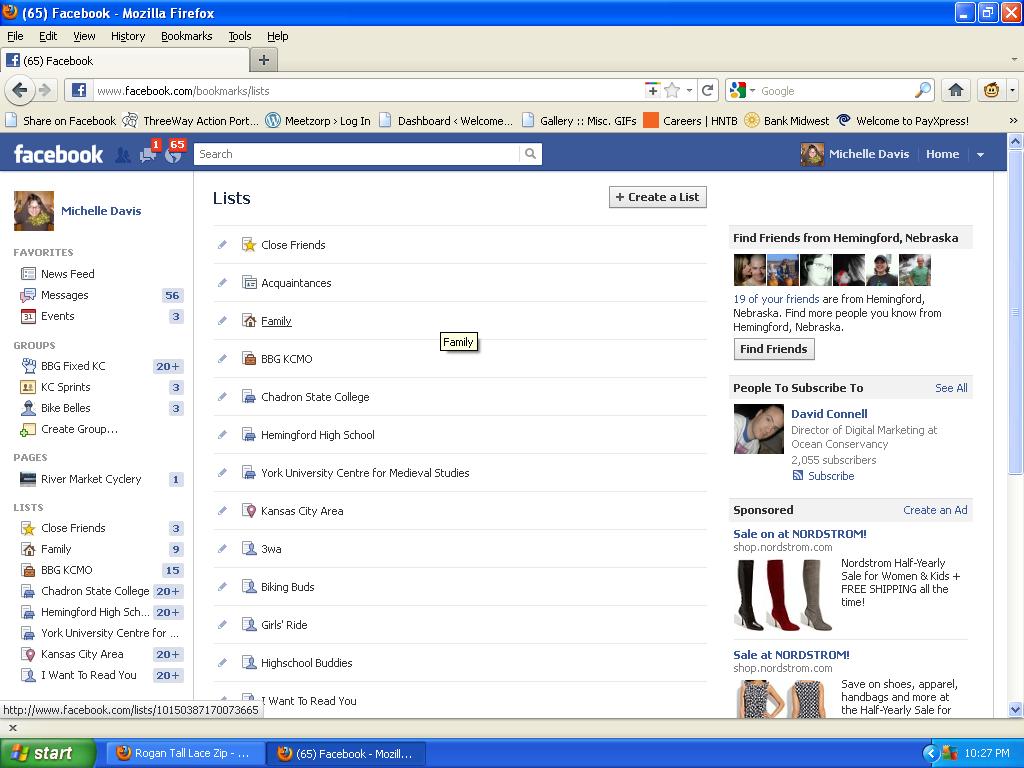Image resolution: width=1024 pixels, height=768 pixels.
Task: Click the pencil edit icon next to Acquaintances
Action: tap(222, 283)
